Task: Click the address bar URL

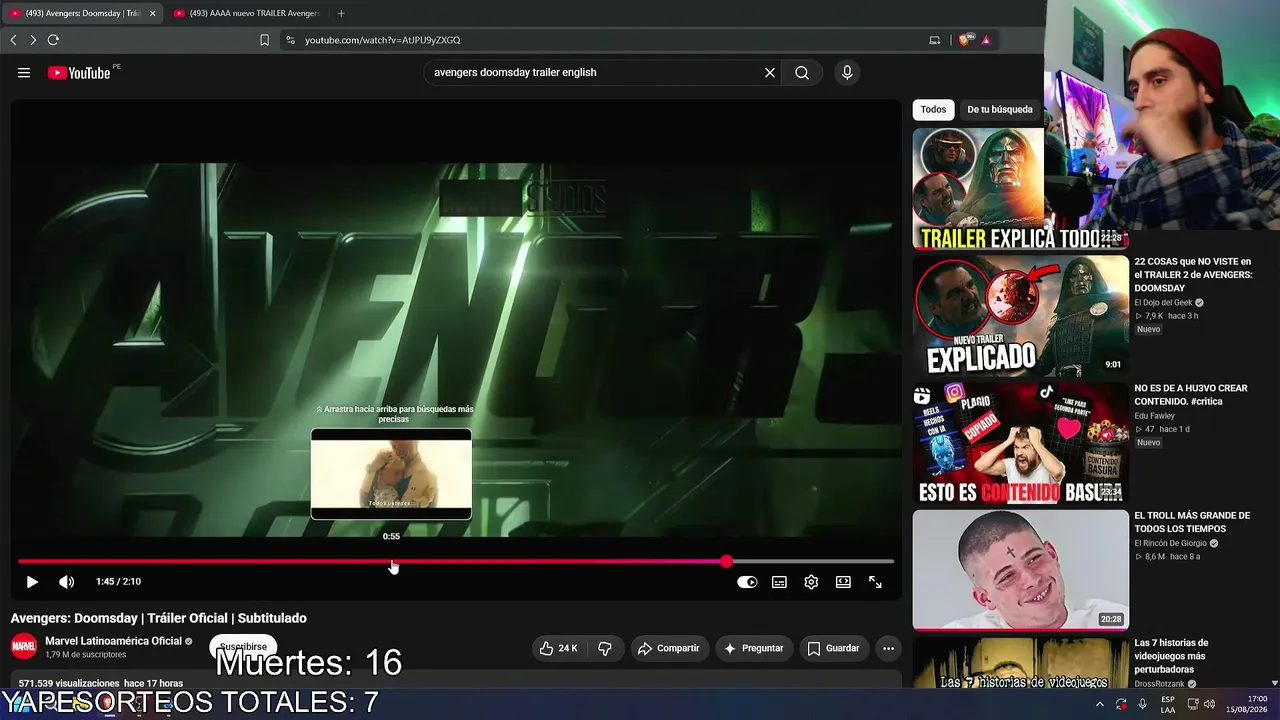Action: (x=383, y=40)
